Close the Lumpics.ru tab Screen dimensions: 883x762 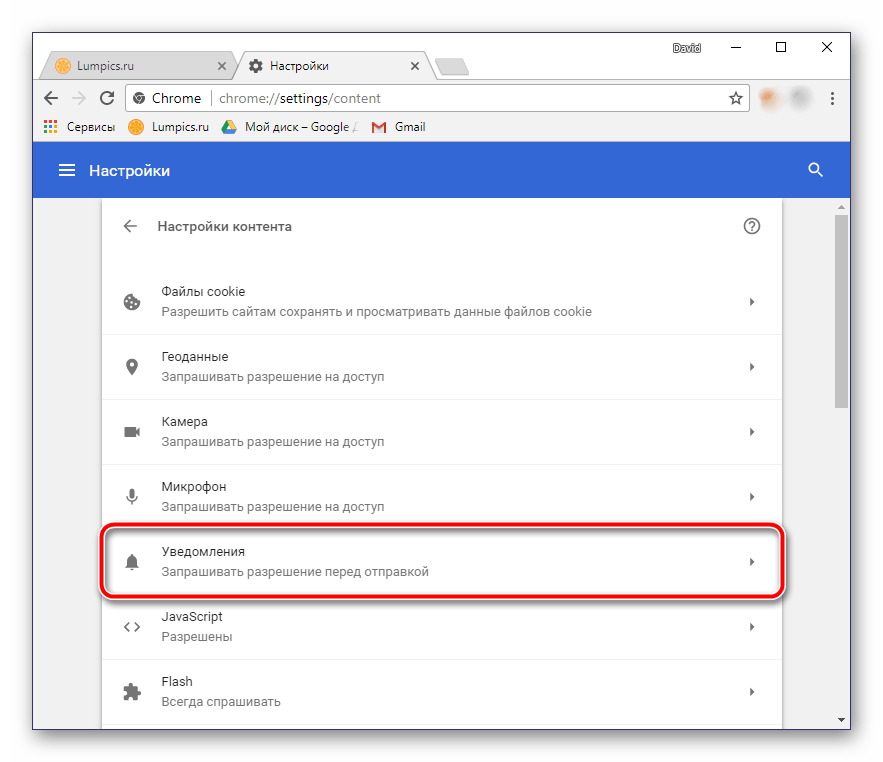tap(222, 66)
